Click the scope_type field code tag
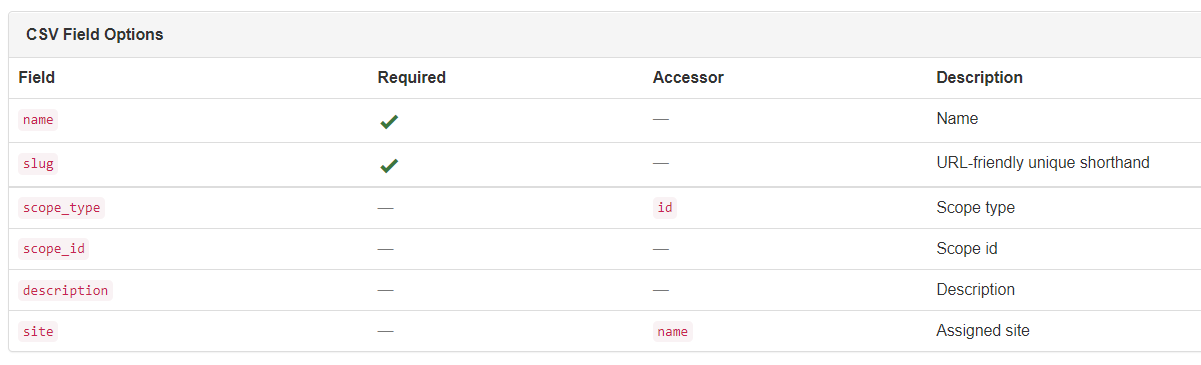The height and width of the screenshot is (365, 1201). 62,208
